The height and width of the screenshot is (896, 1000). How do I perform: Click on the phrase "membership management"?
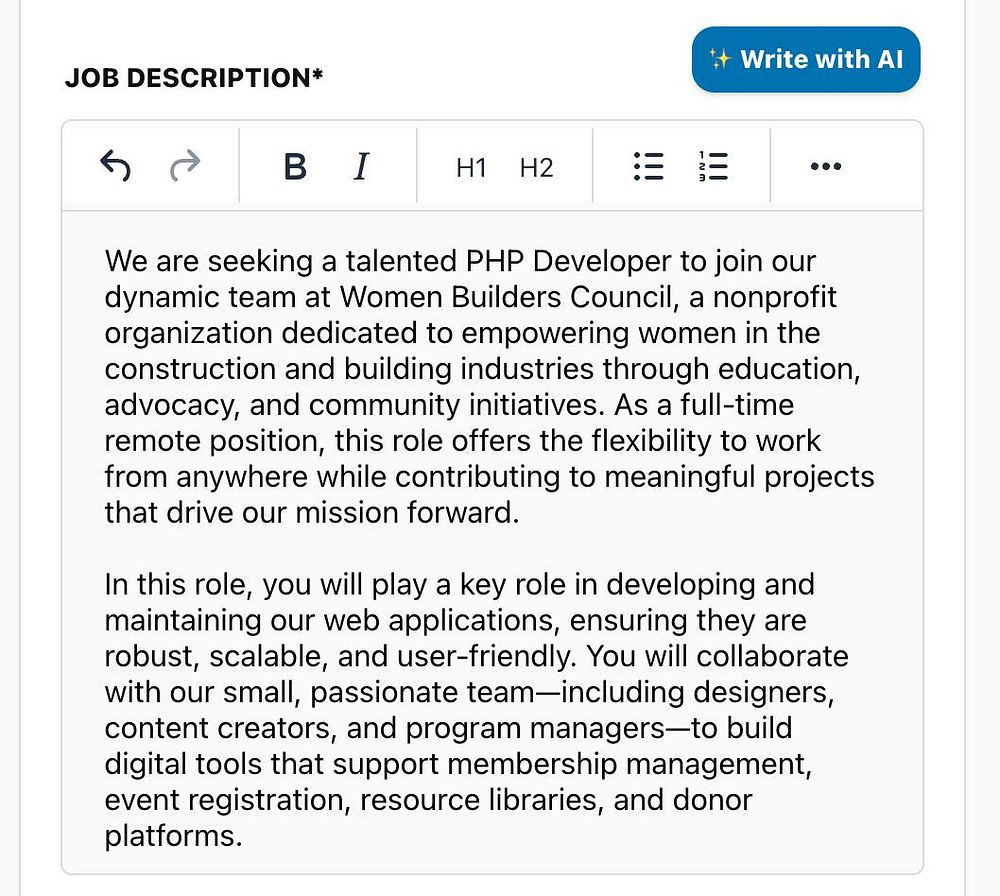(x=625, y=764)
